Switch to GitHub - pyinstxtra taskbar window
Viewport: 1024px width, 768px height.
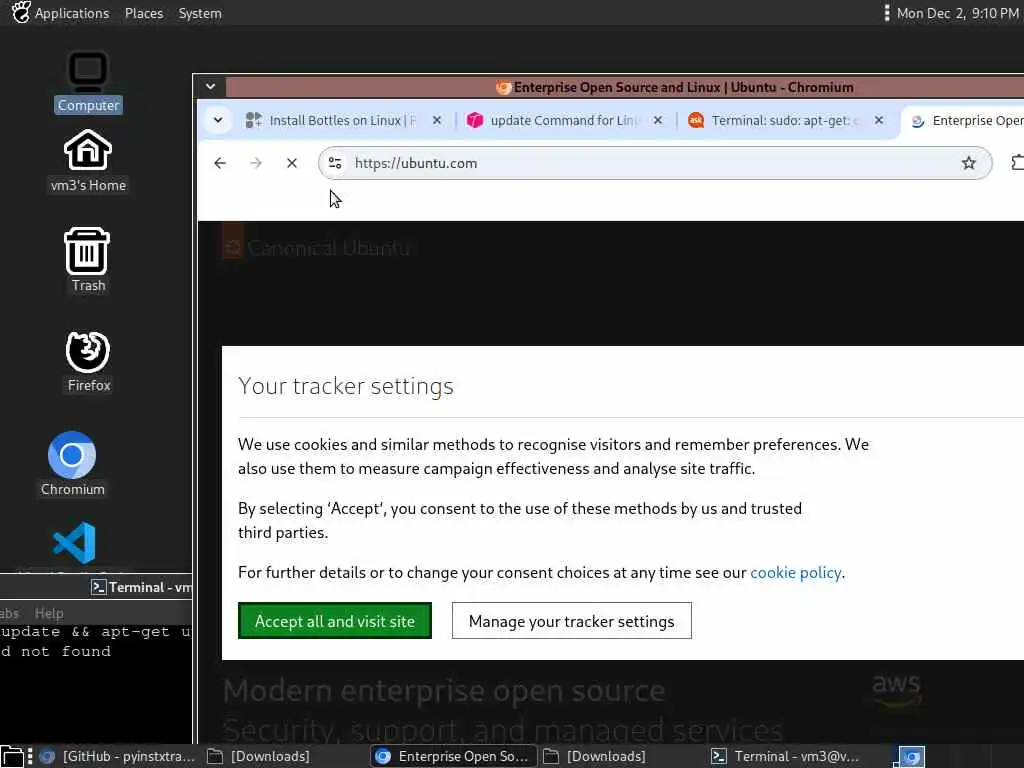click(118, 756)
